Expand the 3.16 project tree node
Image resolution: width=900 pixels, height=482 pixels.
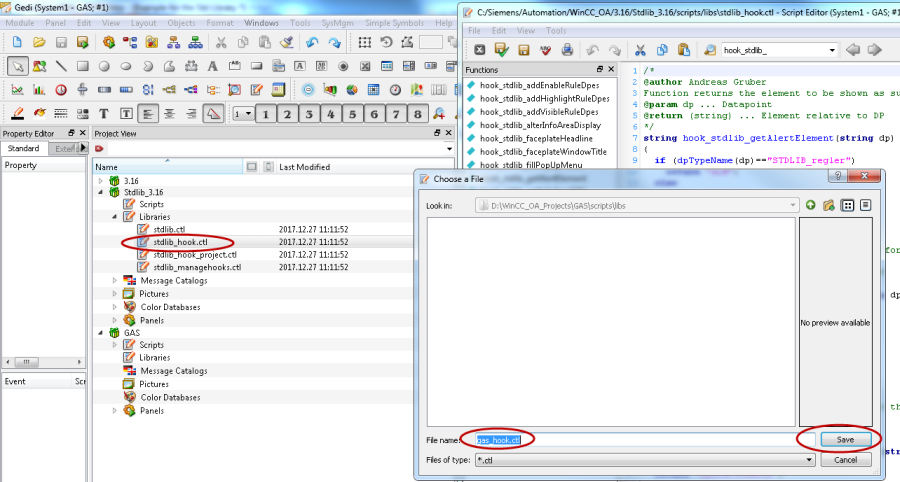[x=100, y=181]
